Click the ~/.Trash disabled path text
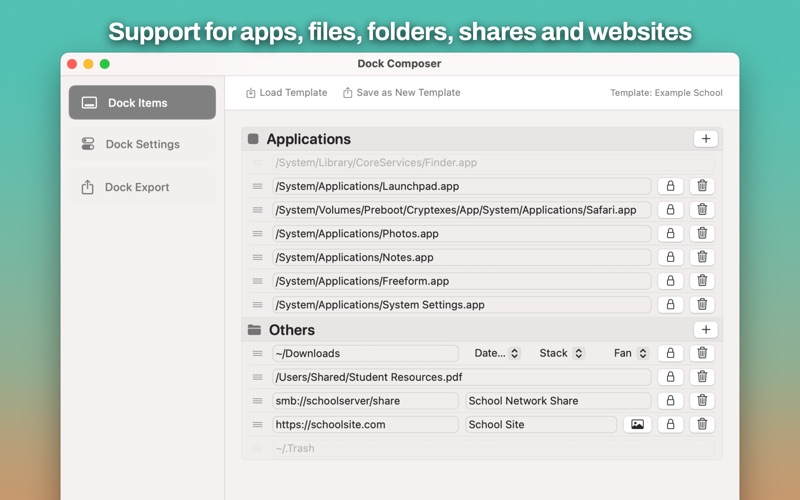The image size is (800, 500). [x=295, y=448]
